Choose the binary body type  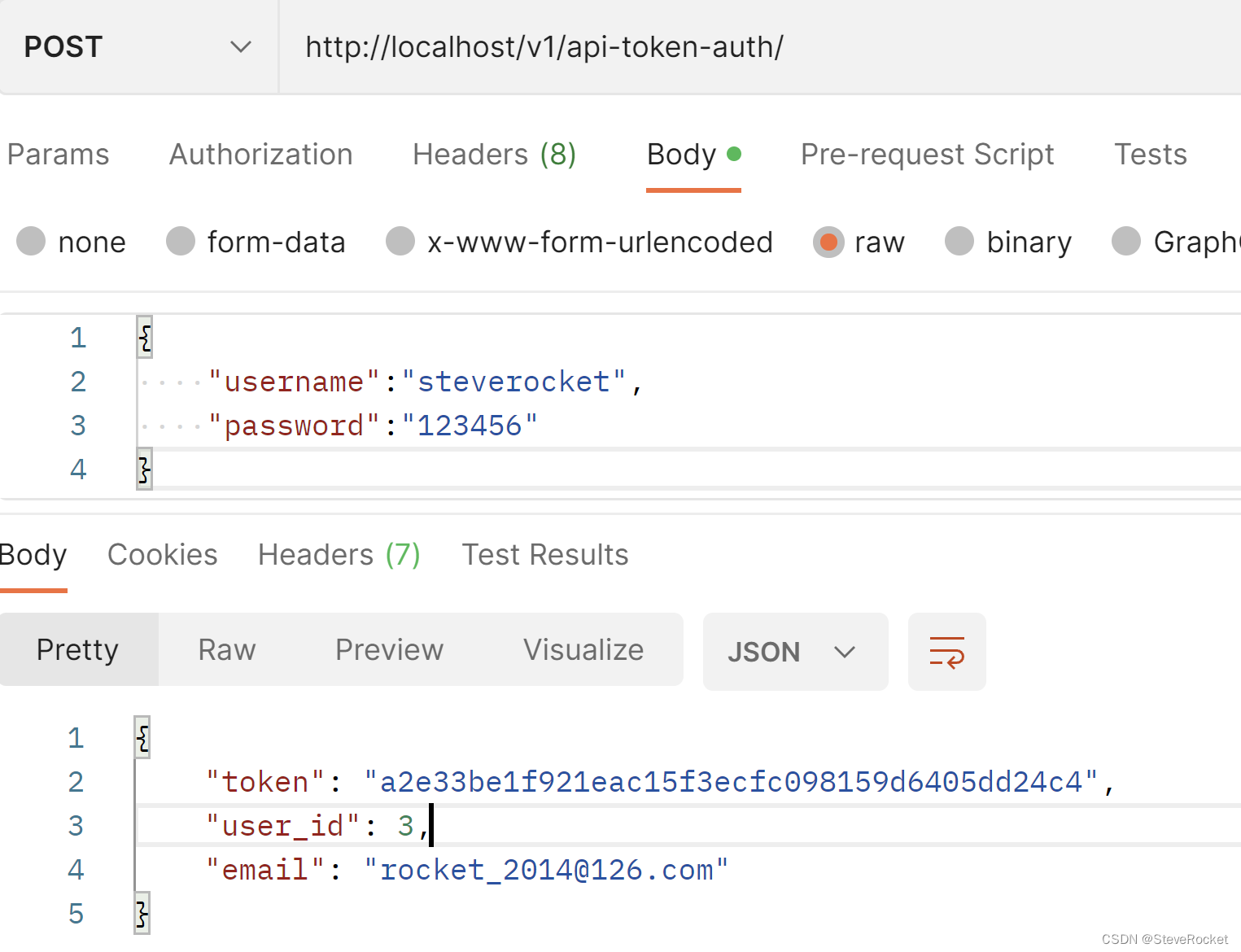click(x=959, y=242)
